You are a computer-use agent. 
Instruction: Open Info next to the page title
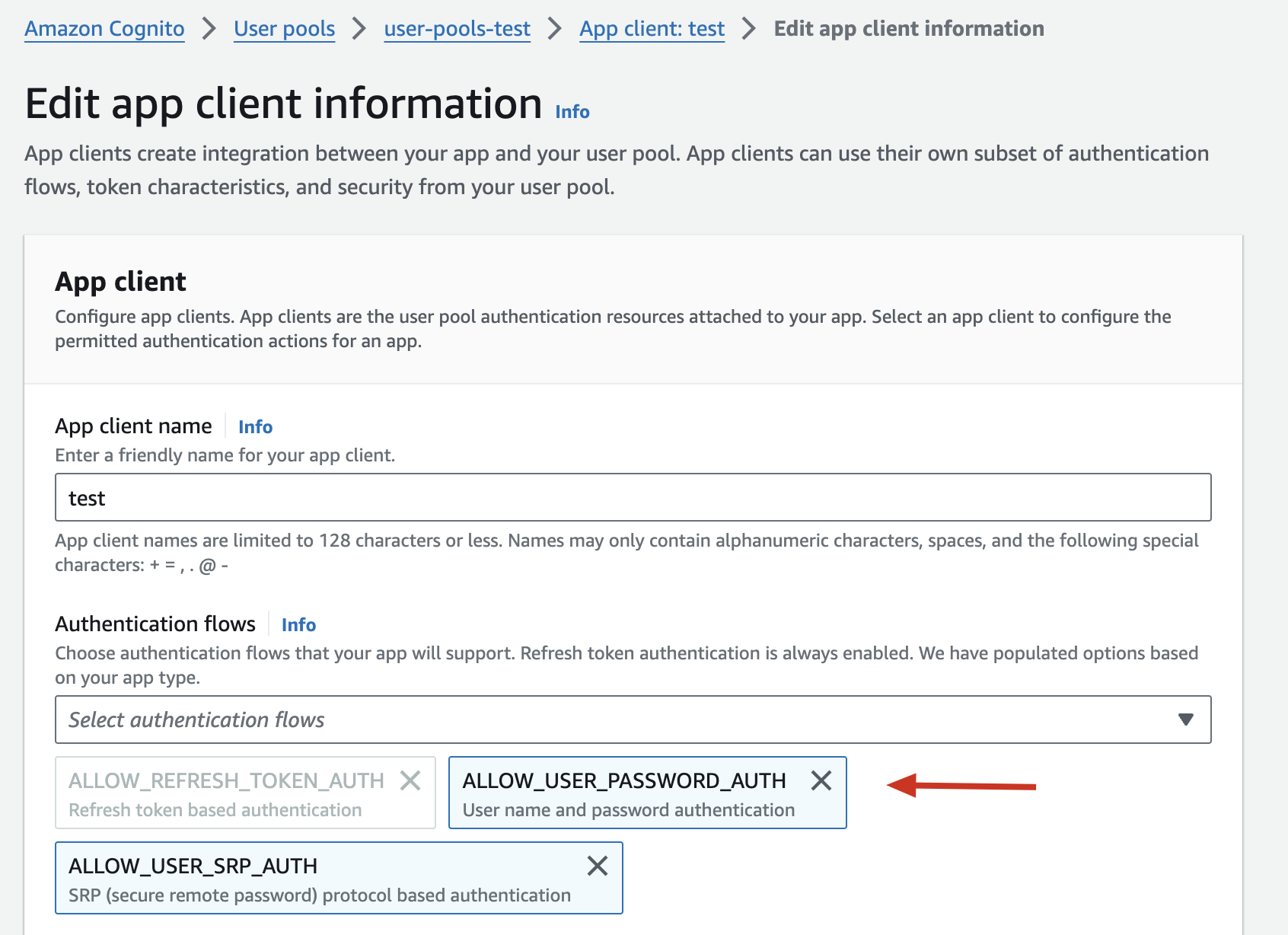click(x=572, y=112)
